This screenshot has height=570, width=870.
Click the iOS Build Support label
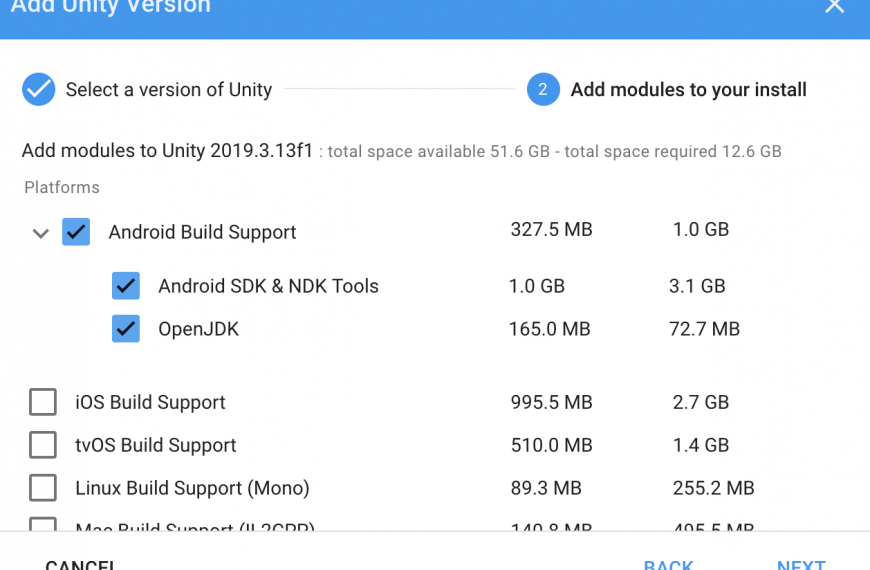click(150, 402)
